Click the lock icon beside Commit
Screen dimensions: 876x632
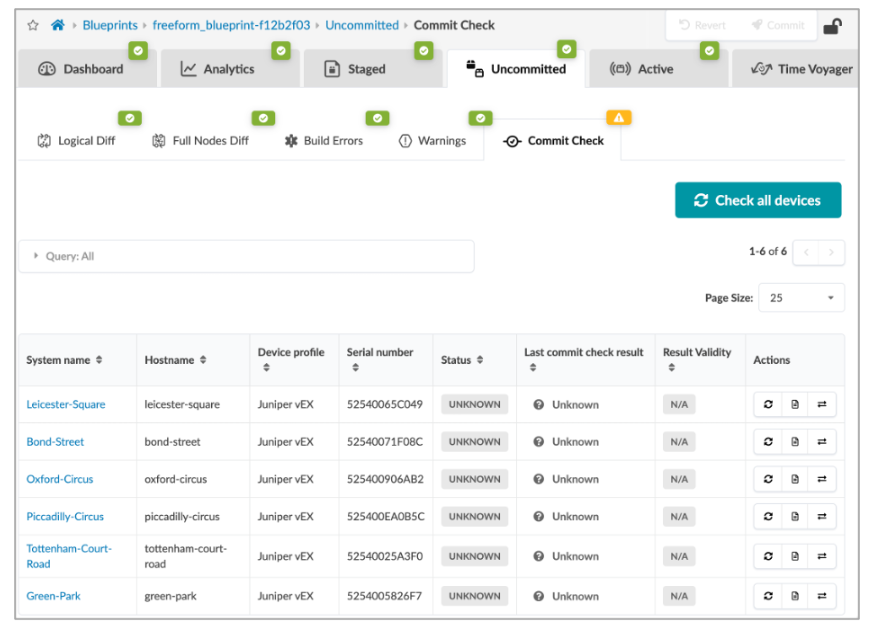point(832,26)
